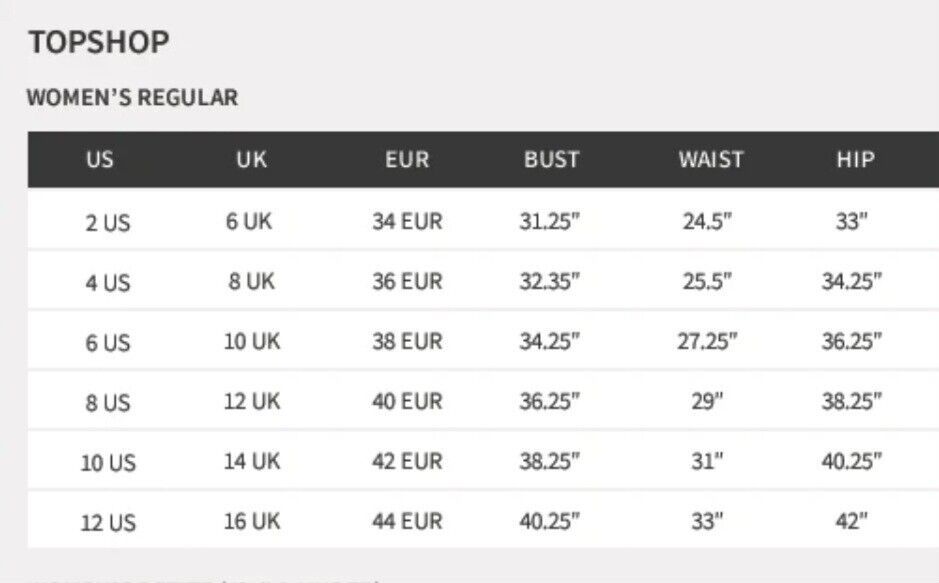This screenshot has height=583, width=939.
Task: Click the BUST column header
Action: [x=552, y=160]
